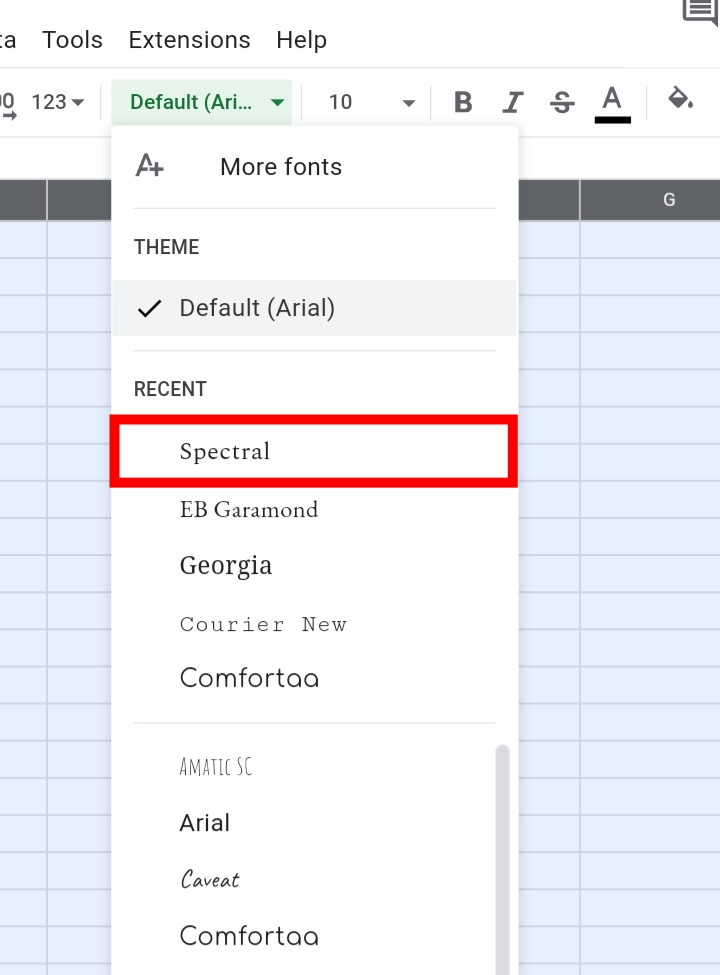Open the text color picker
Screen dimensions: 720x975
click(612, 104)
